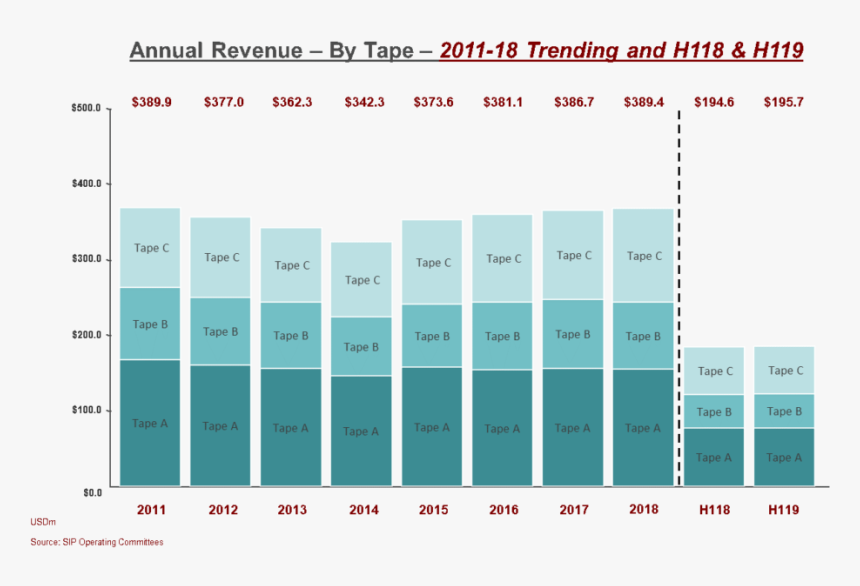Select the $400.0 y-axis label
The image size is (860, 586).
(x=86, y=183)
